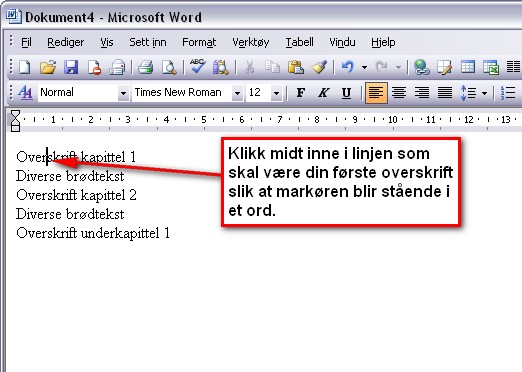Open the Times New Roman font dropdown arrow
The height and width of the screenshot is (372, 522).
click(237, 93)
